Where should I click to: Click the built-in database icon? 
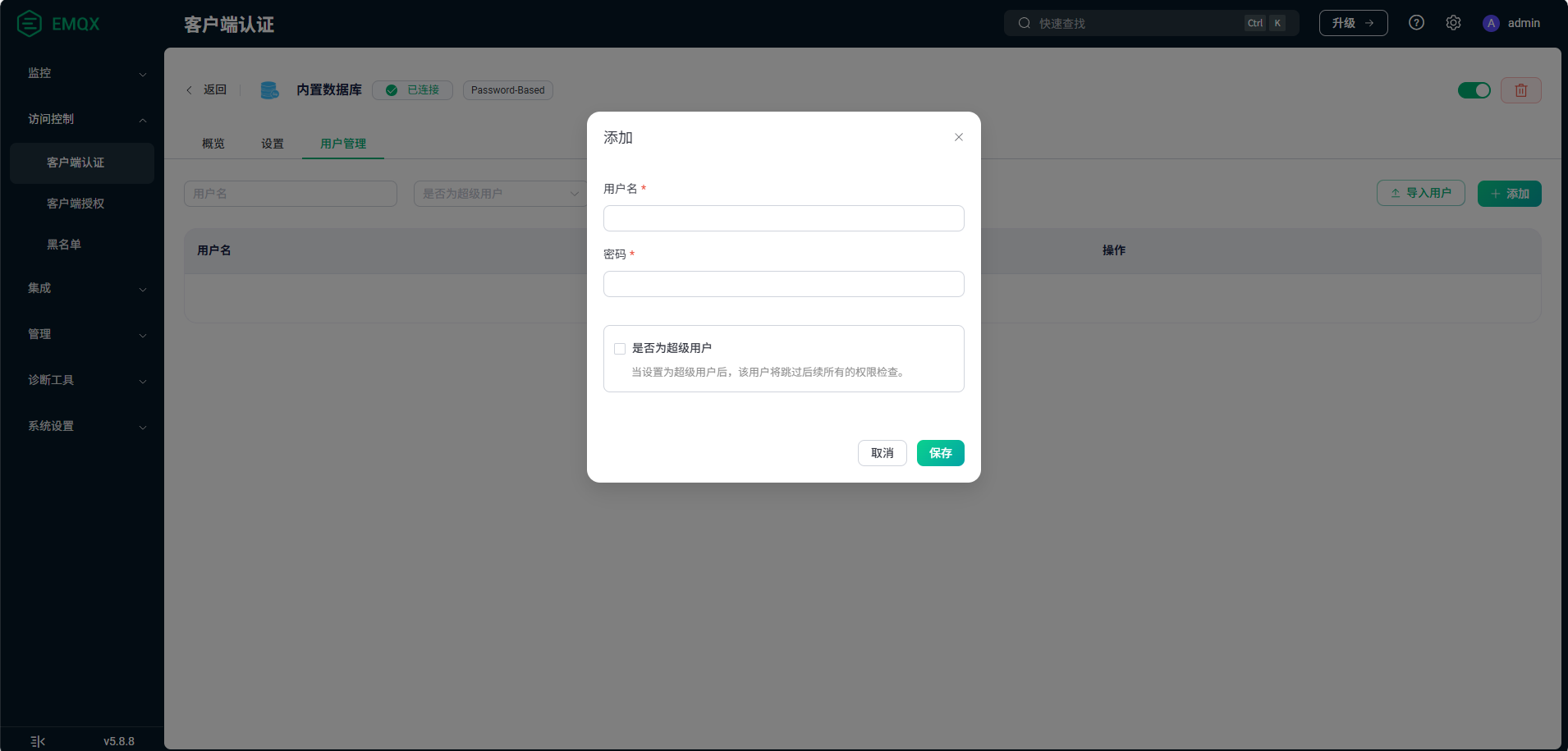tap(269, 90)
